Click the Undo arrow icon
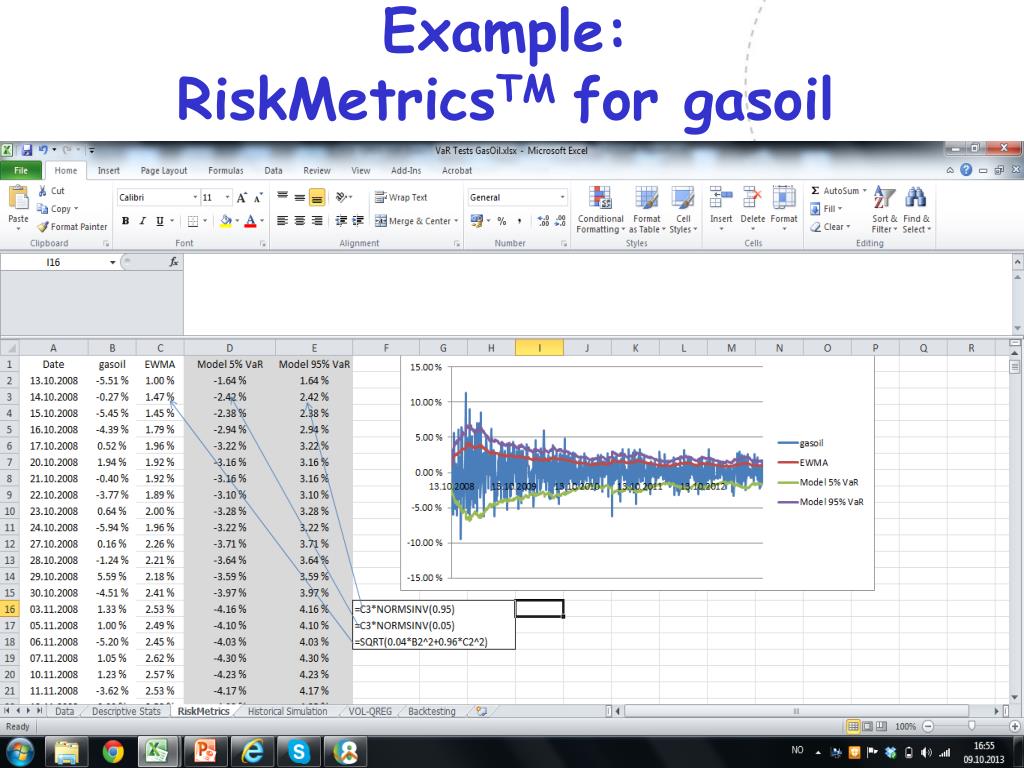Image resolution: width=1024 pixels, height=768 pixels. (43, 150)
